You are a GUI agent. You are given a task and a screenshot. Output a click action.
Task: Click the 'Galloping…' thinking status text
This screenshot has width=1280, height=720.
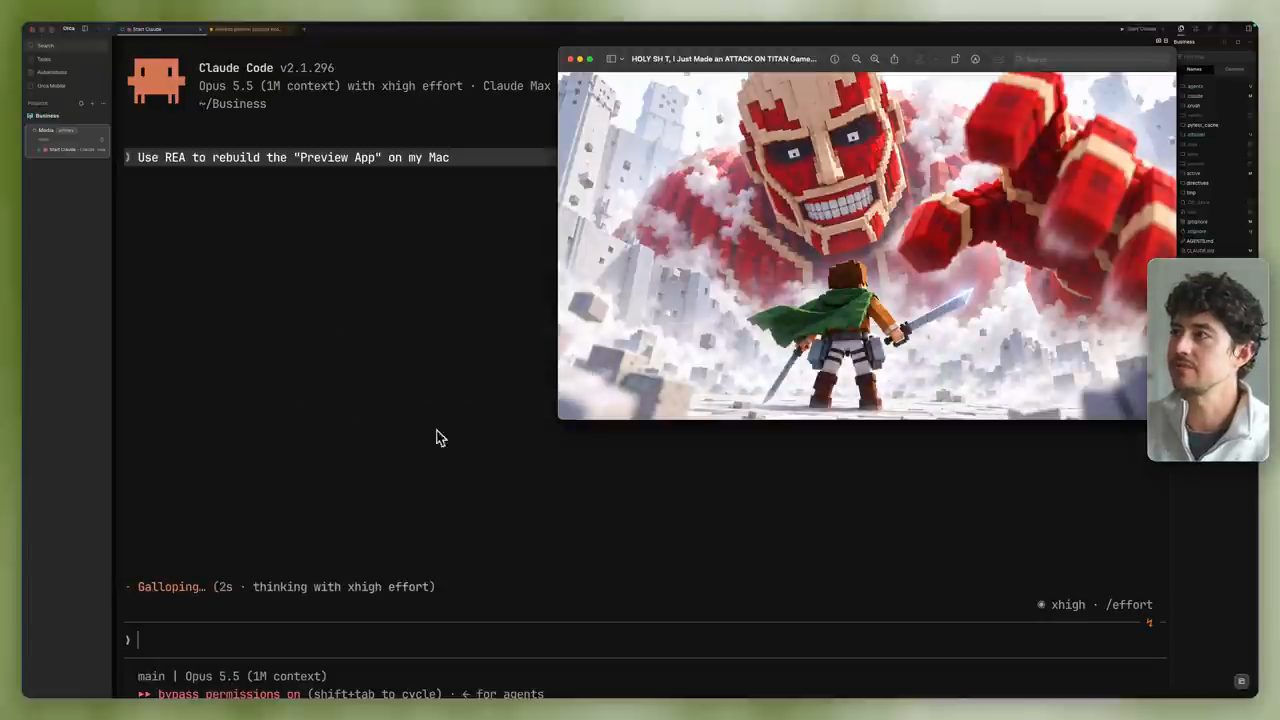click(x=171, y=587)
